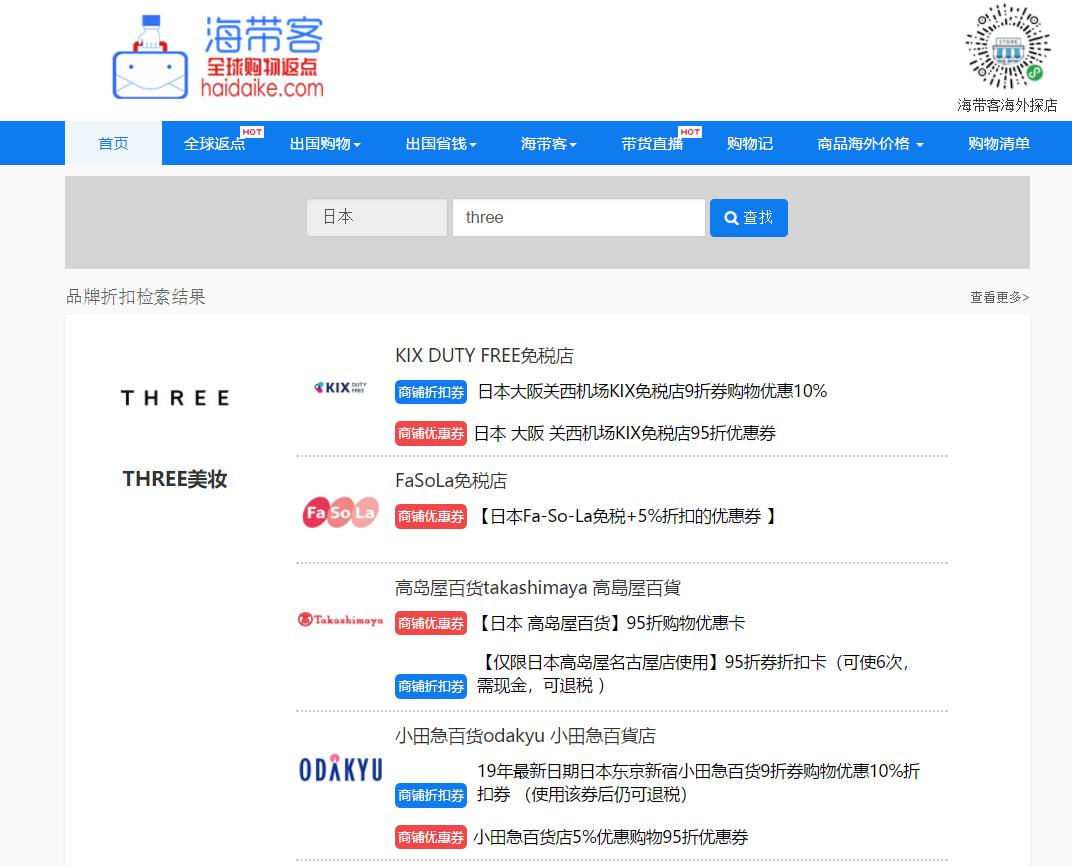Screen dimensions: 1072x866
Task: Select the FaSoLa store logo
Action: (x=339, y=514)
